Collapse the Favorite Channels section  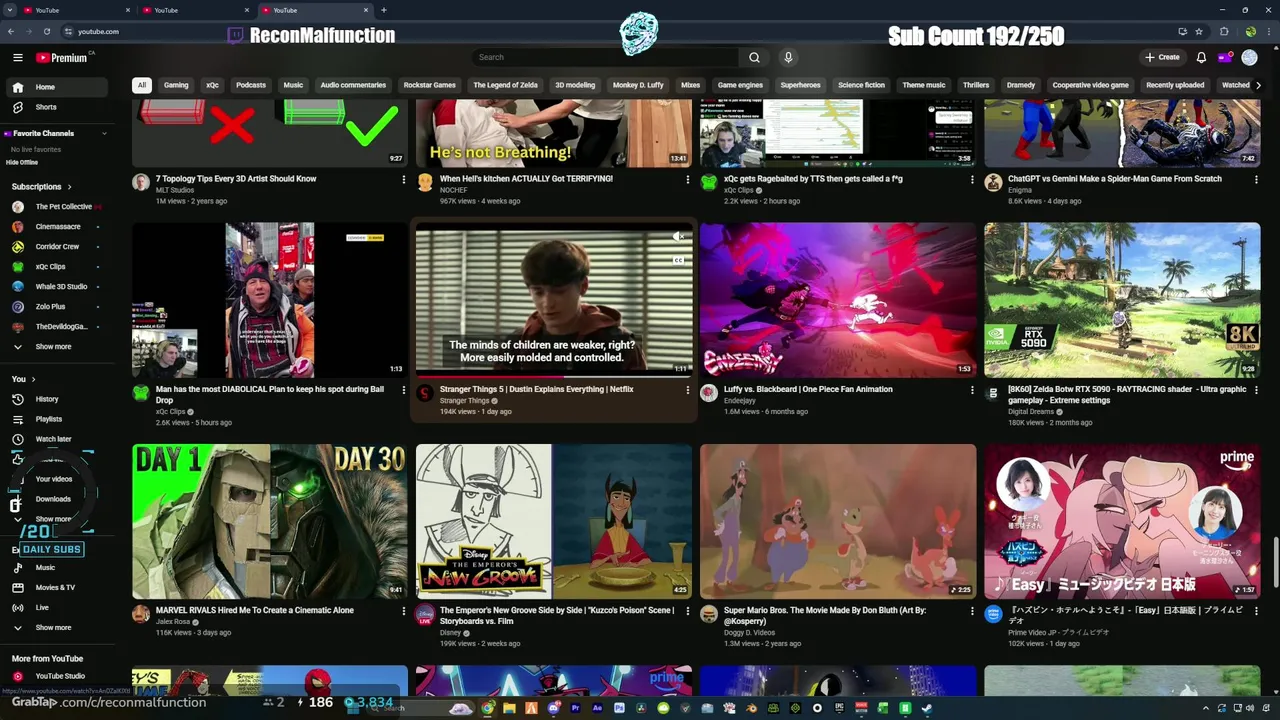104,133
